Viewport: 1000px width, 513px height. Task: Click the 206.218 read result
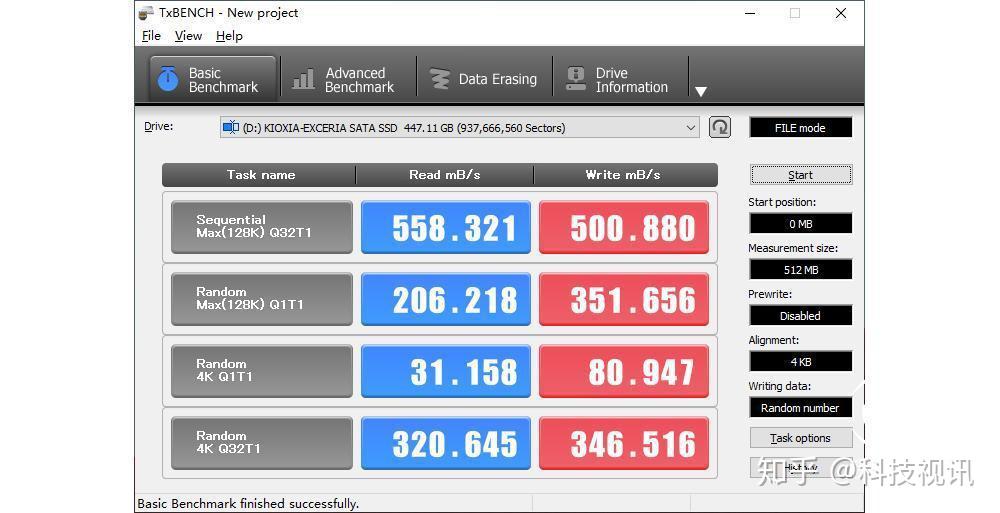click(x=446, y=299)
